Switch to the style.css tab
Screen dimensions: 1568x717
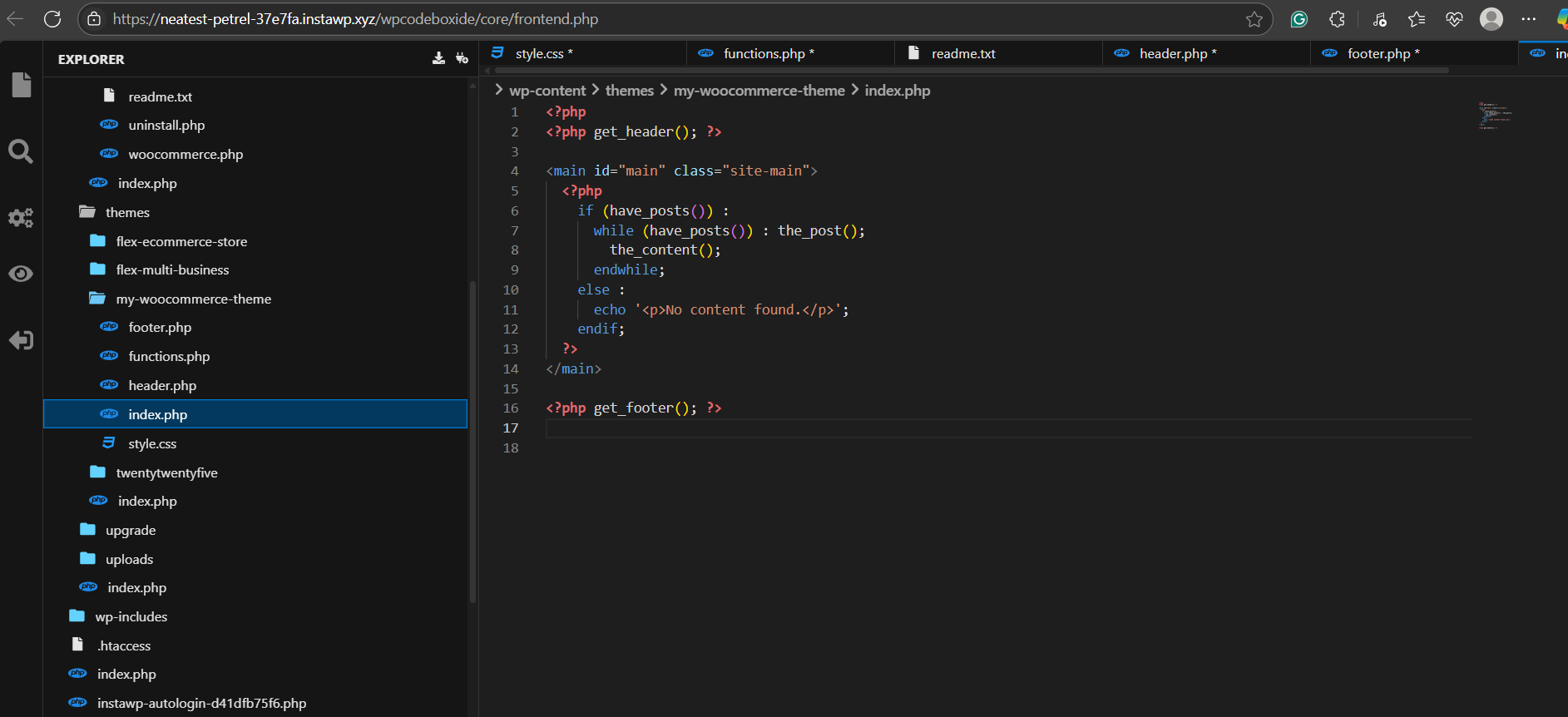(x=582, y=53)
